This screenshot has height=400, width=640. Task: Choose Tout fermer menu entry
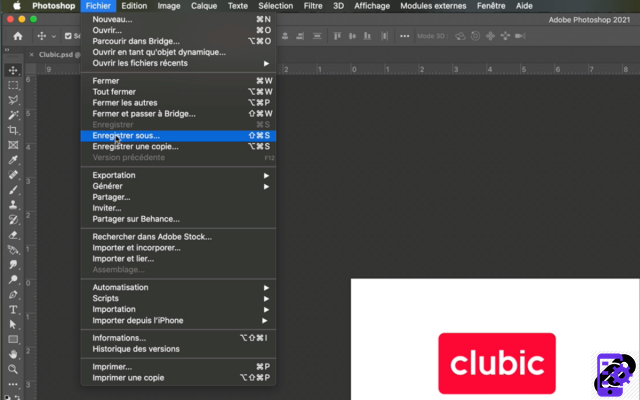[178, 92]
